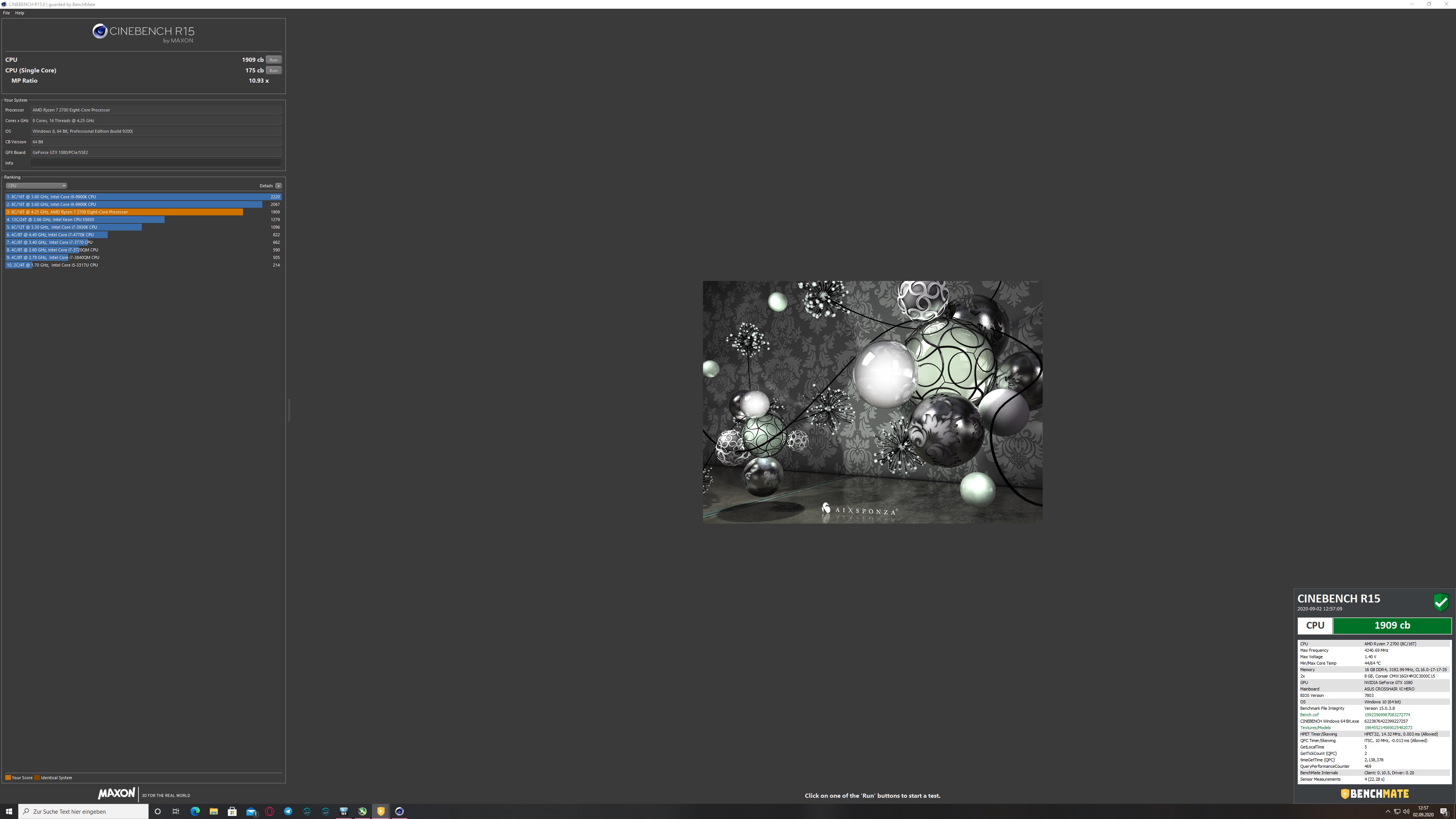Click the rendered spheres scene image
Viewport: 1456px width, 819px height.
(x=873, y=402)
